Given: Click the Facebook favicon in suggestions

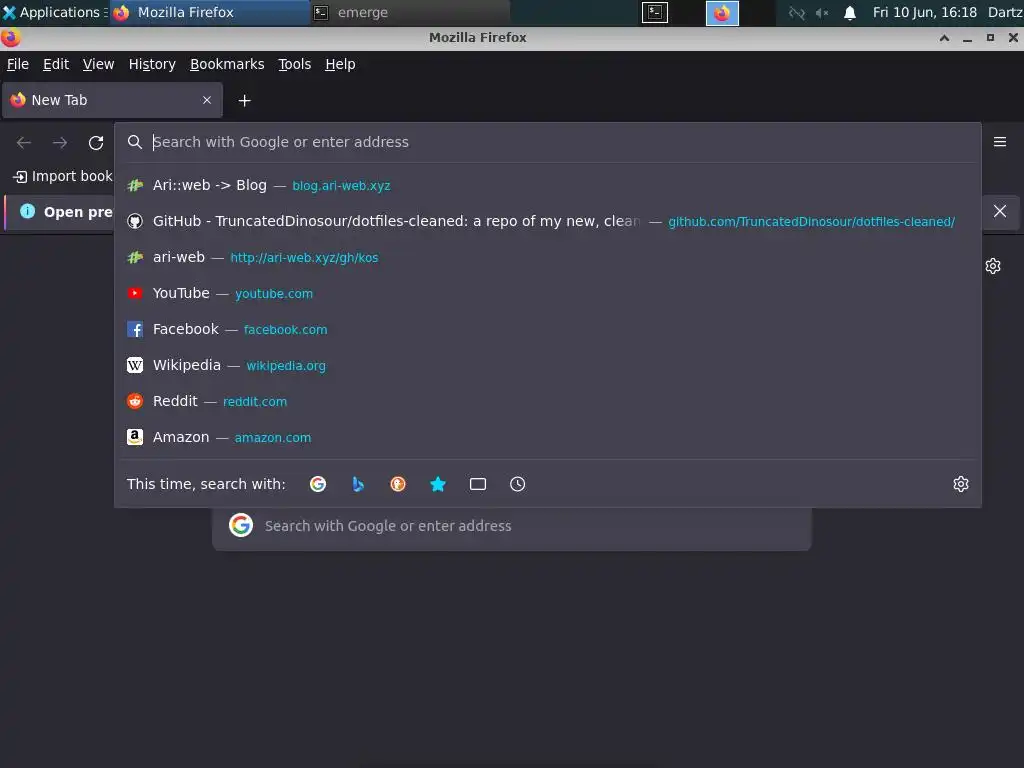Looking at the screenshot, I should [135, 329].
